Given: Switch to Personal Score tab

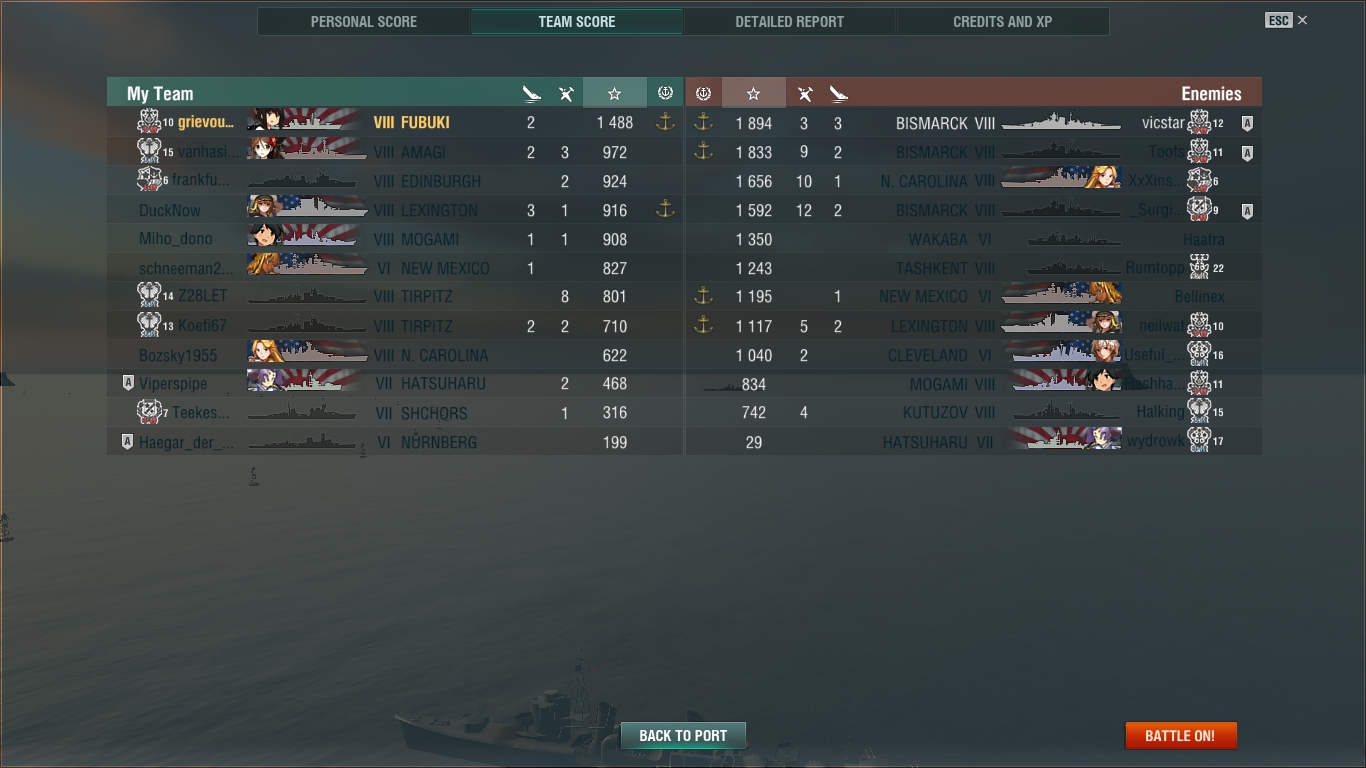Looking at the screenshot, I should [x=364, y=21].
